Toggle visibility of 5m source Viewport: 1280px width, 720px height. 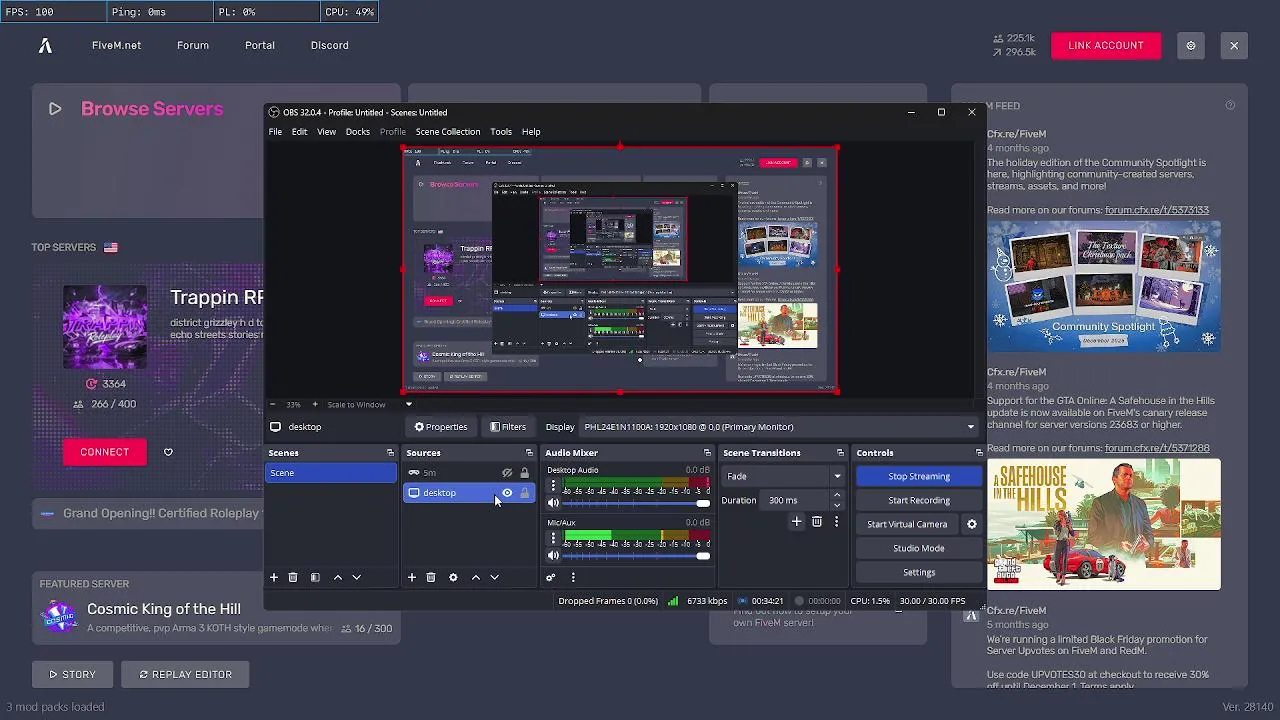507,473
